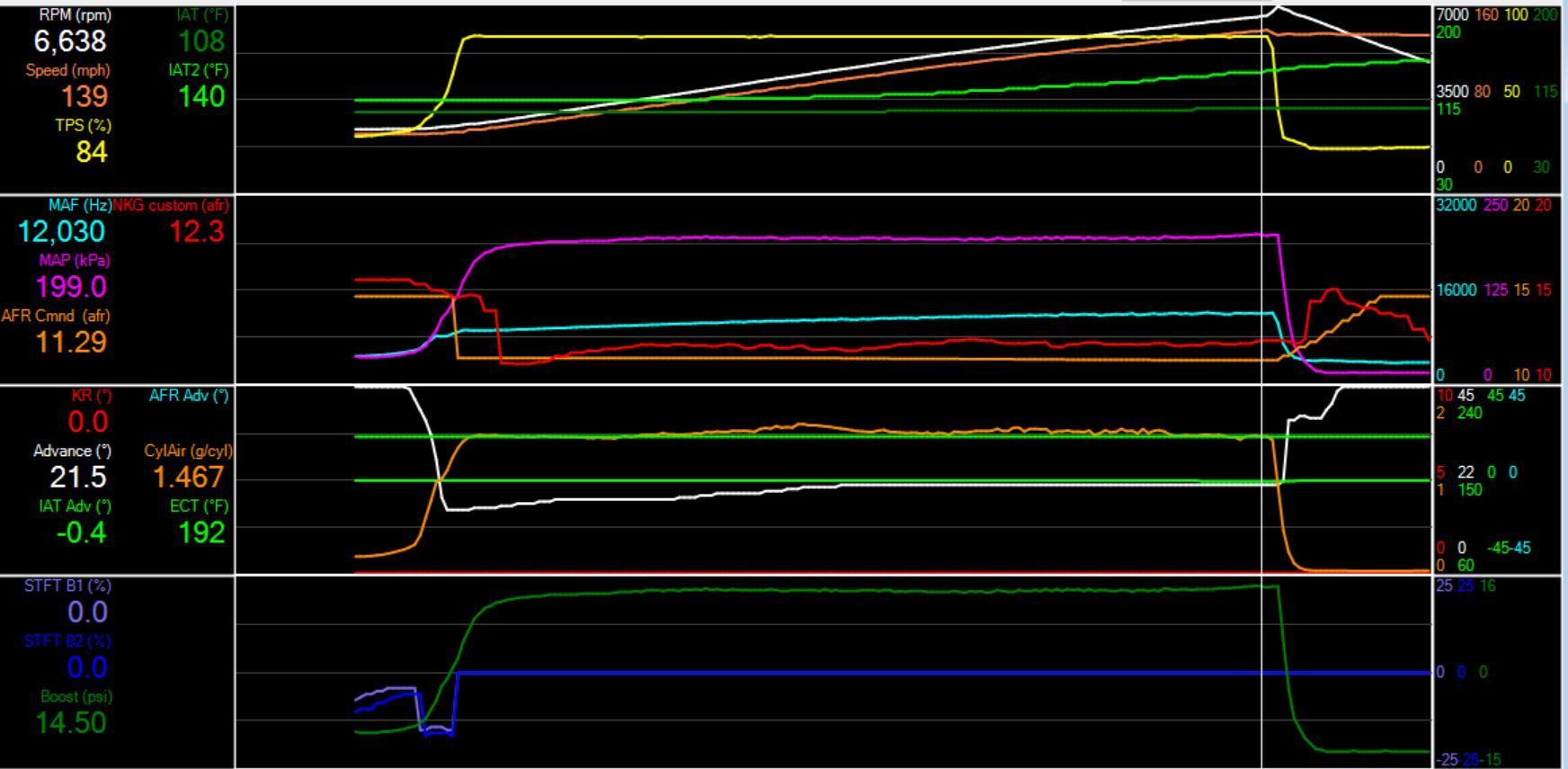Select the AFR Adv (°) channel label
This screenshot has height=769, width=1568.
pyautogui.click(x=189, y=396)
